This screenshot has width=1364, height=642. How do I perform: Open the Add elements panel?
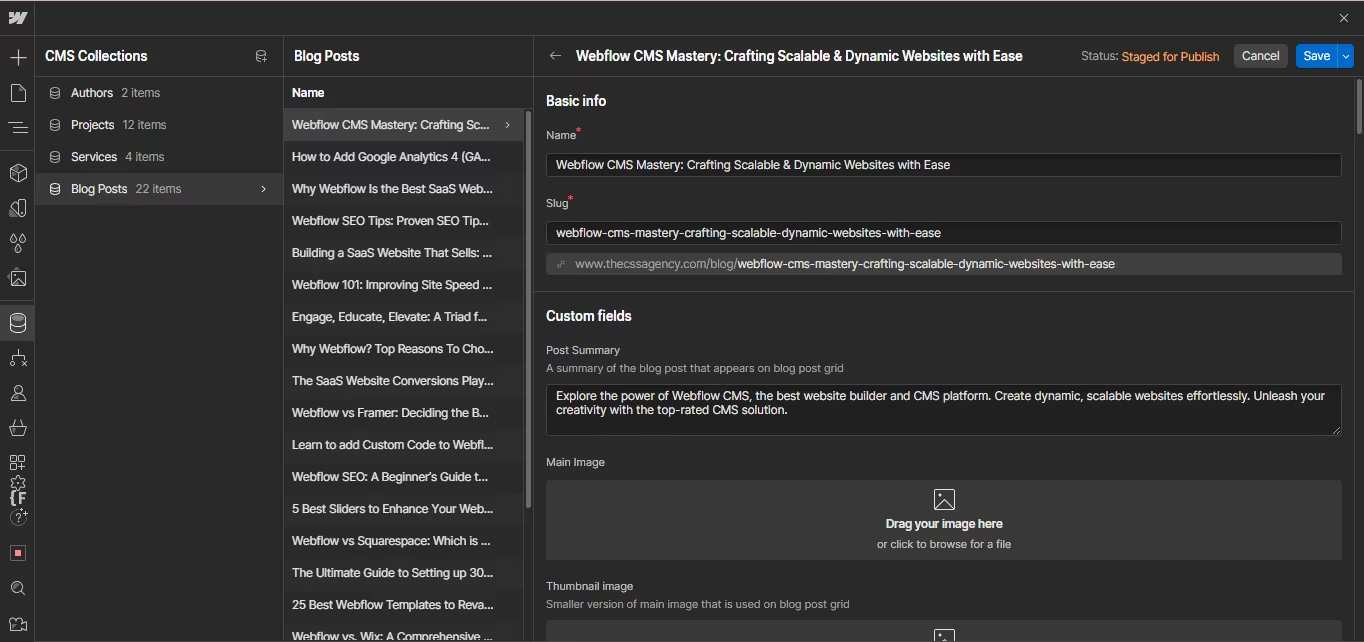coord(18,58)
